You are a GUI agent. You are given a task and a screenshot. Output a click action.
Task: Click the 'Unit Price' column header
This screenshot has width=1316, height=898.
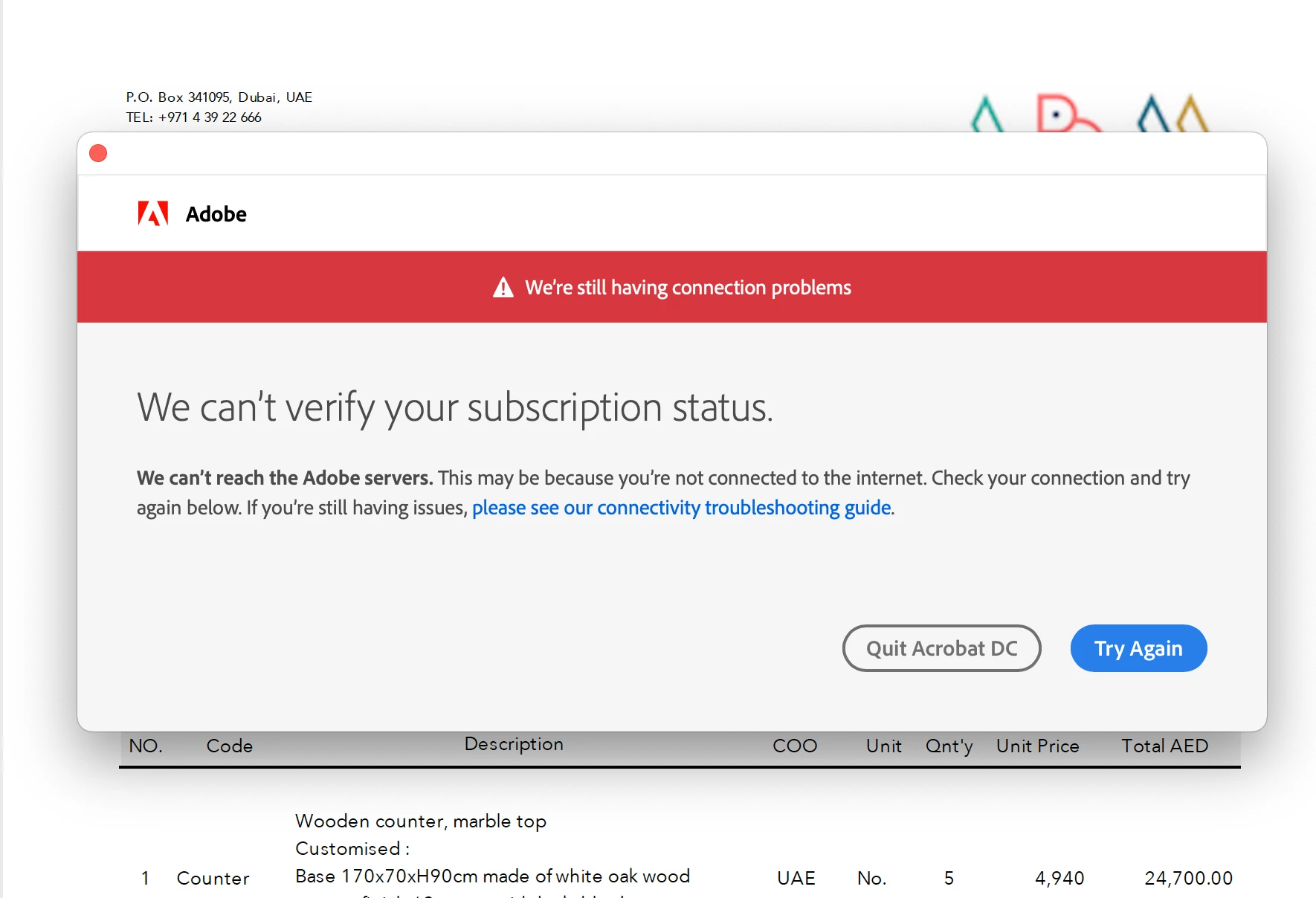(x=1037, y=746)
